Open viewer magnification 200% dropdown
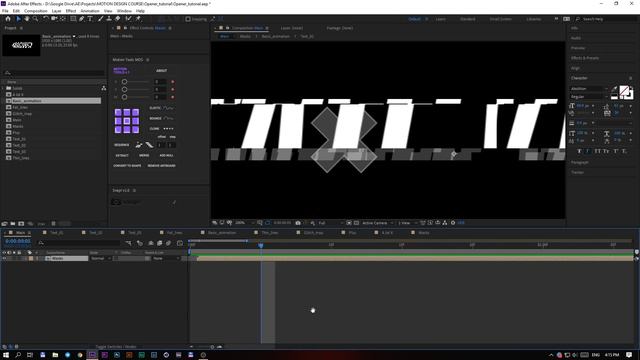 (244, 223)
